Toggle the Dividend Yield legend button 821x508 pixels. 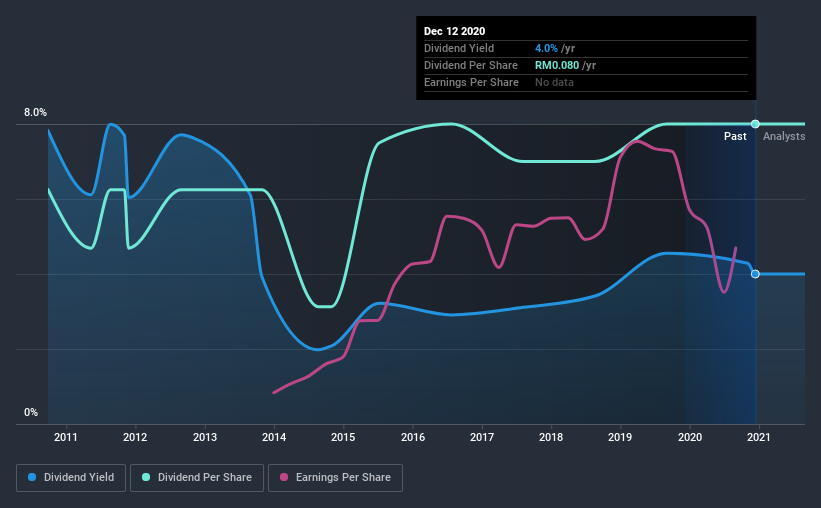[x=71, y=478]
